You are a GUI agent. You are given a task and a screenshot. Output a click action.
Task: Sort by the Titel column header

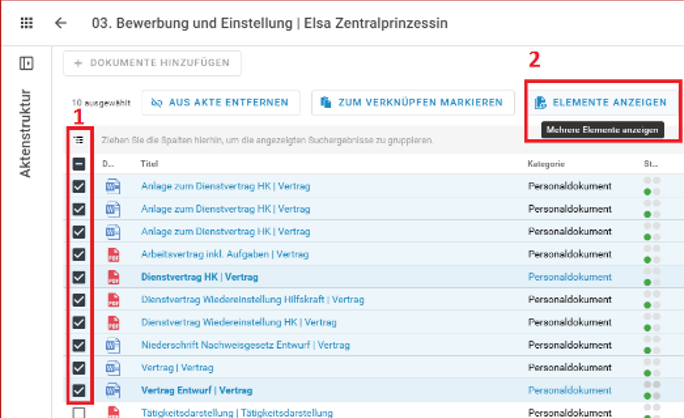click(149, 164)
